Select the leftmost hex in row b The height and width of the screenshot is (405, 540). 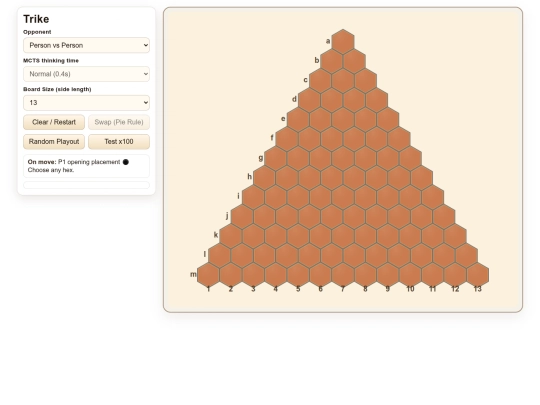pos(331,61)
